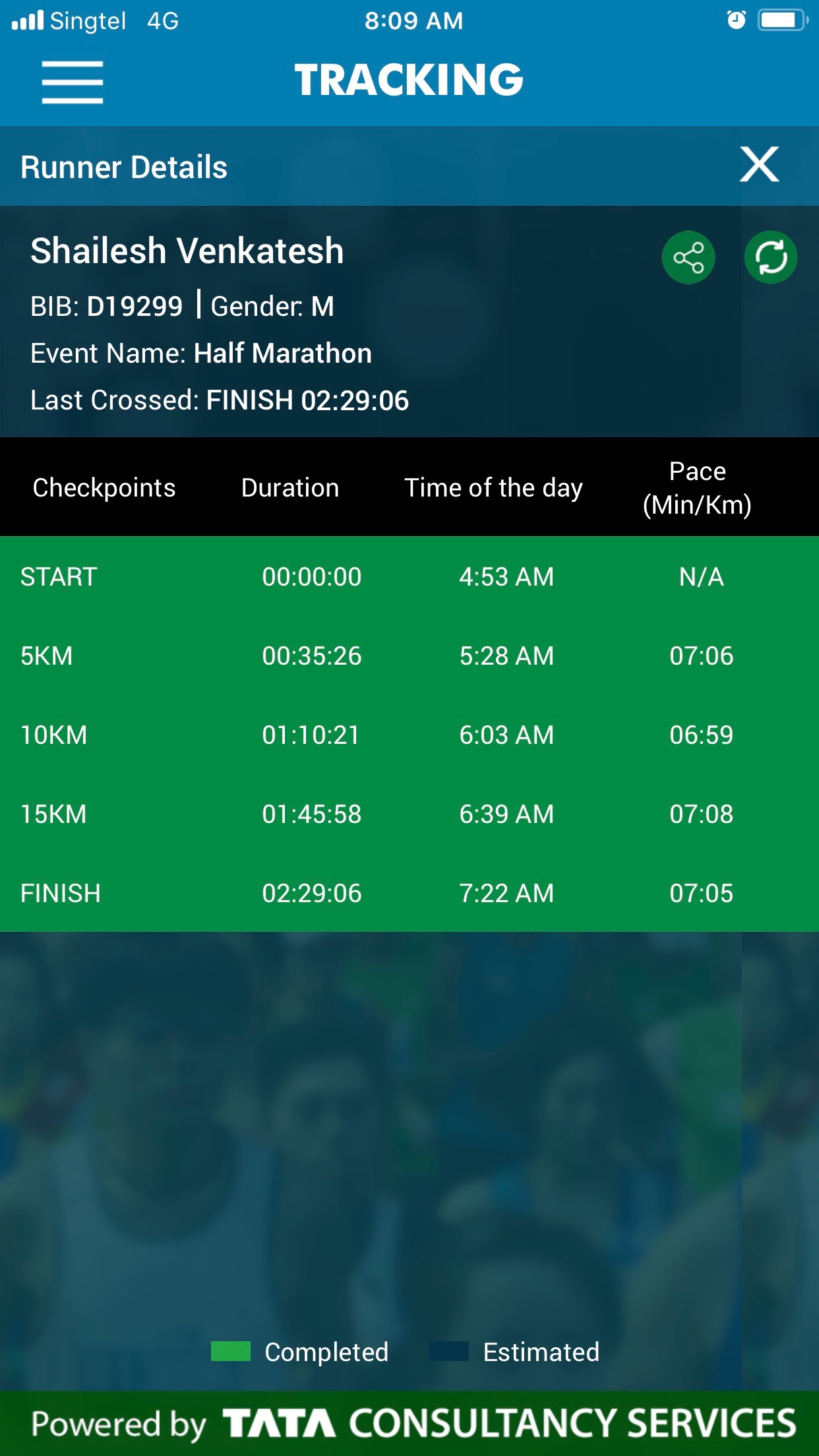Tap the green Completed legend swatch

click(x=231, y=1351)
